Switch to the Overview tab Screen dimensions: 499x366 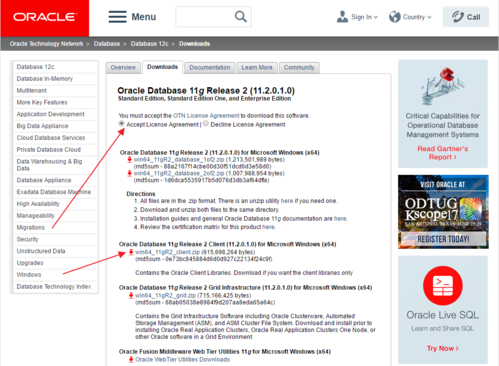(123, 67)
